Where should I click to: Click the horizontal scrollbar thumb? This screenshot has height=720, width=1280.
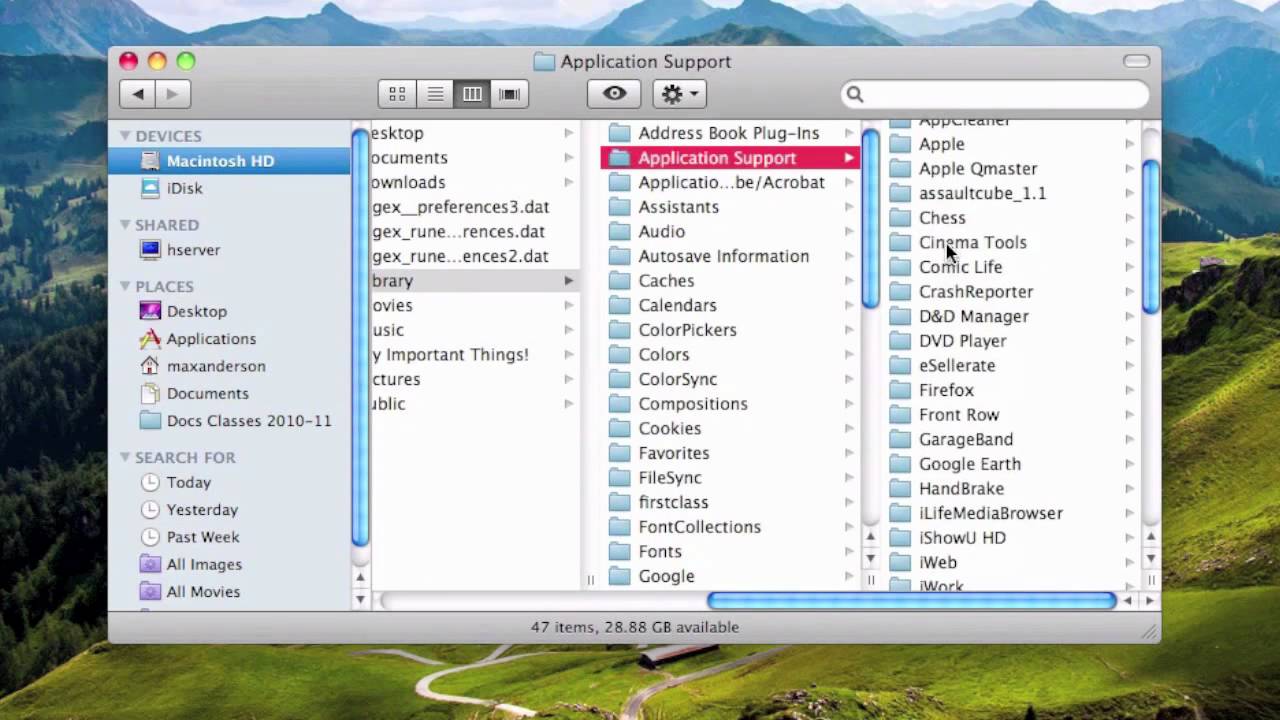tap(911, 601)
